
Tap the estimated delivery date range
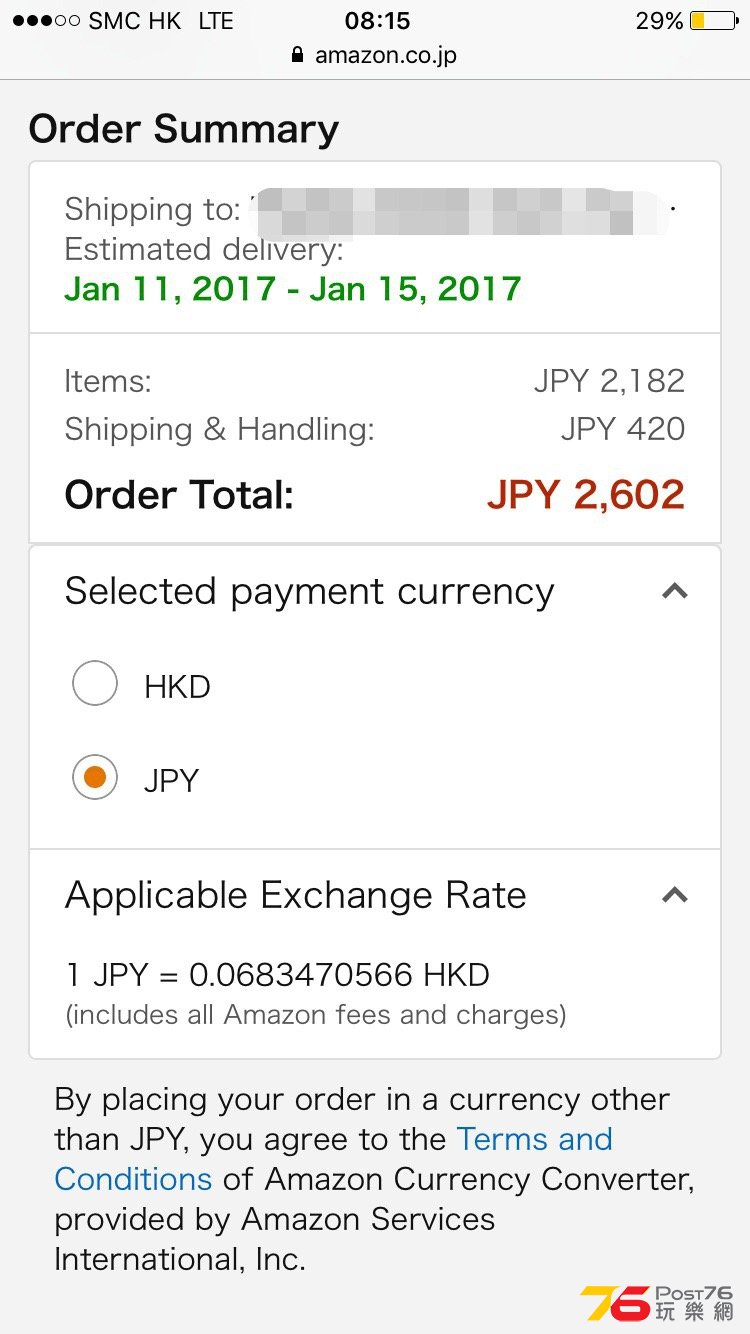[x=293, y=289]
